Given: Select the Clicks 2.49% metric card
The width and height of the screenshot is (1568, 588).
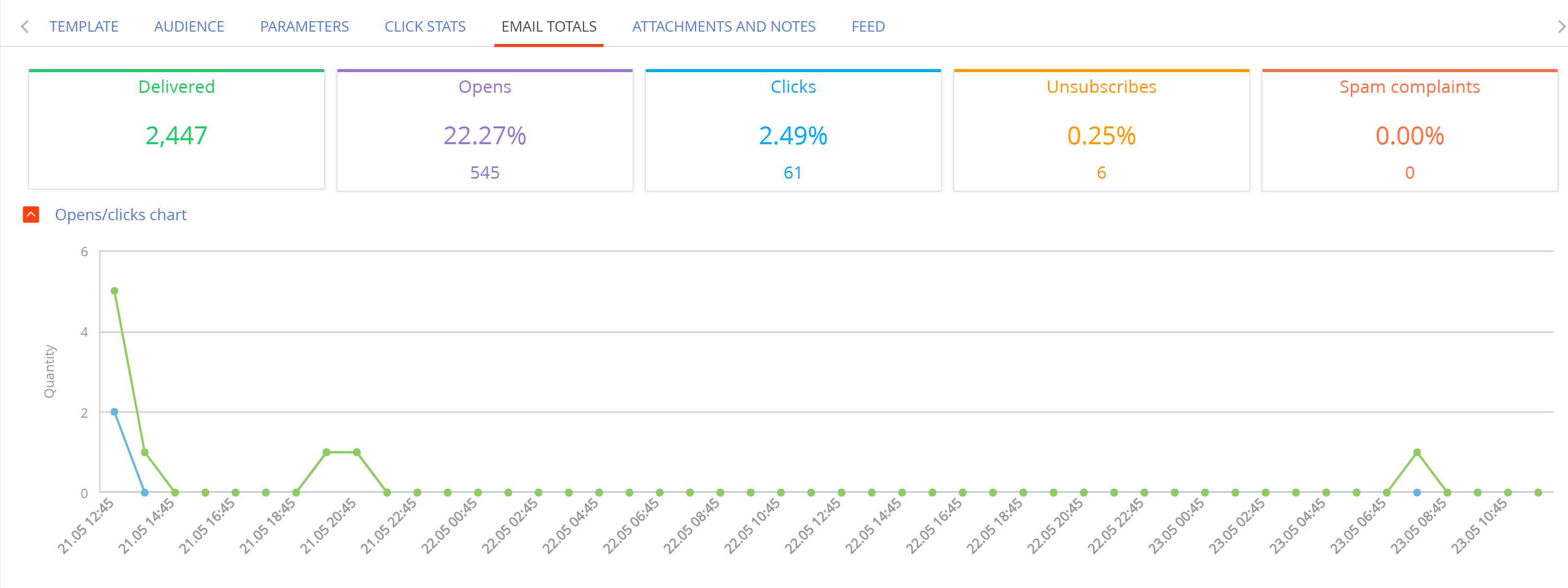Looking at the screenshot, I should (x=793, y=130).
